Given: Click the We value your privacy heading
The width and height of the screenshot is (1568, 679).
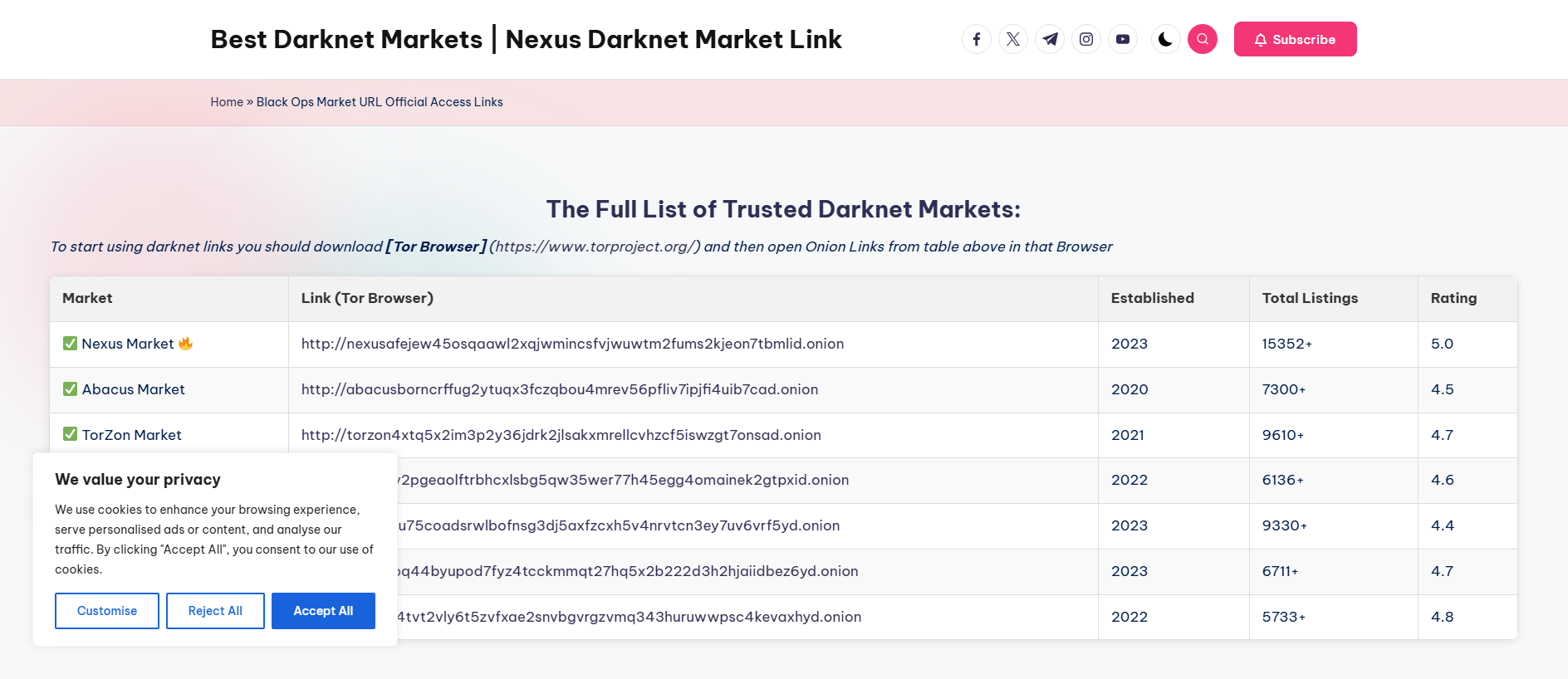Looking at the screenshot, I should (138, 480).
